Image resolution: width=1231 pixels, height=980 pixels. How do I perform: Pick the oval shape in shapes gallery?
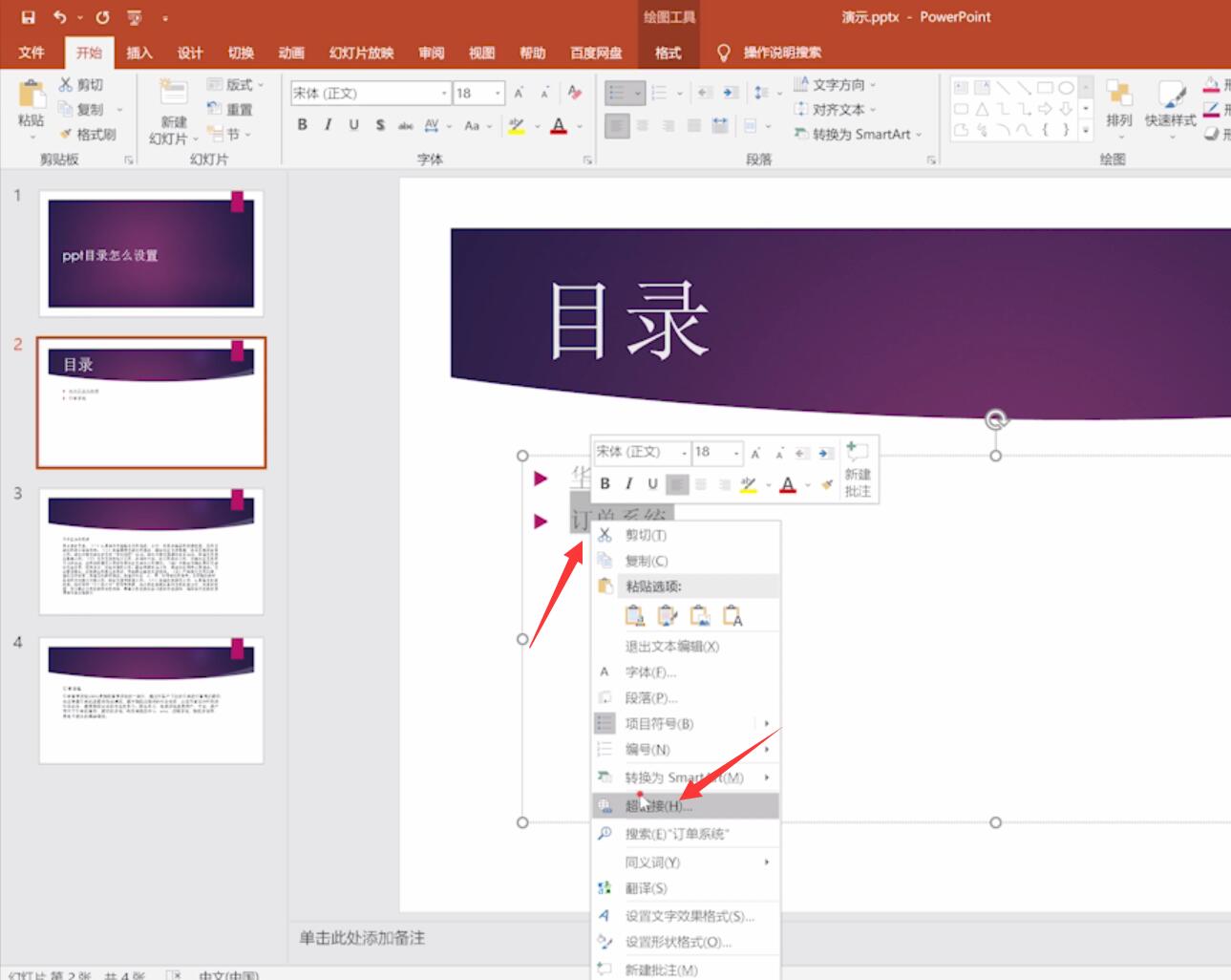pos(1066,88)
